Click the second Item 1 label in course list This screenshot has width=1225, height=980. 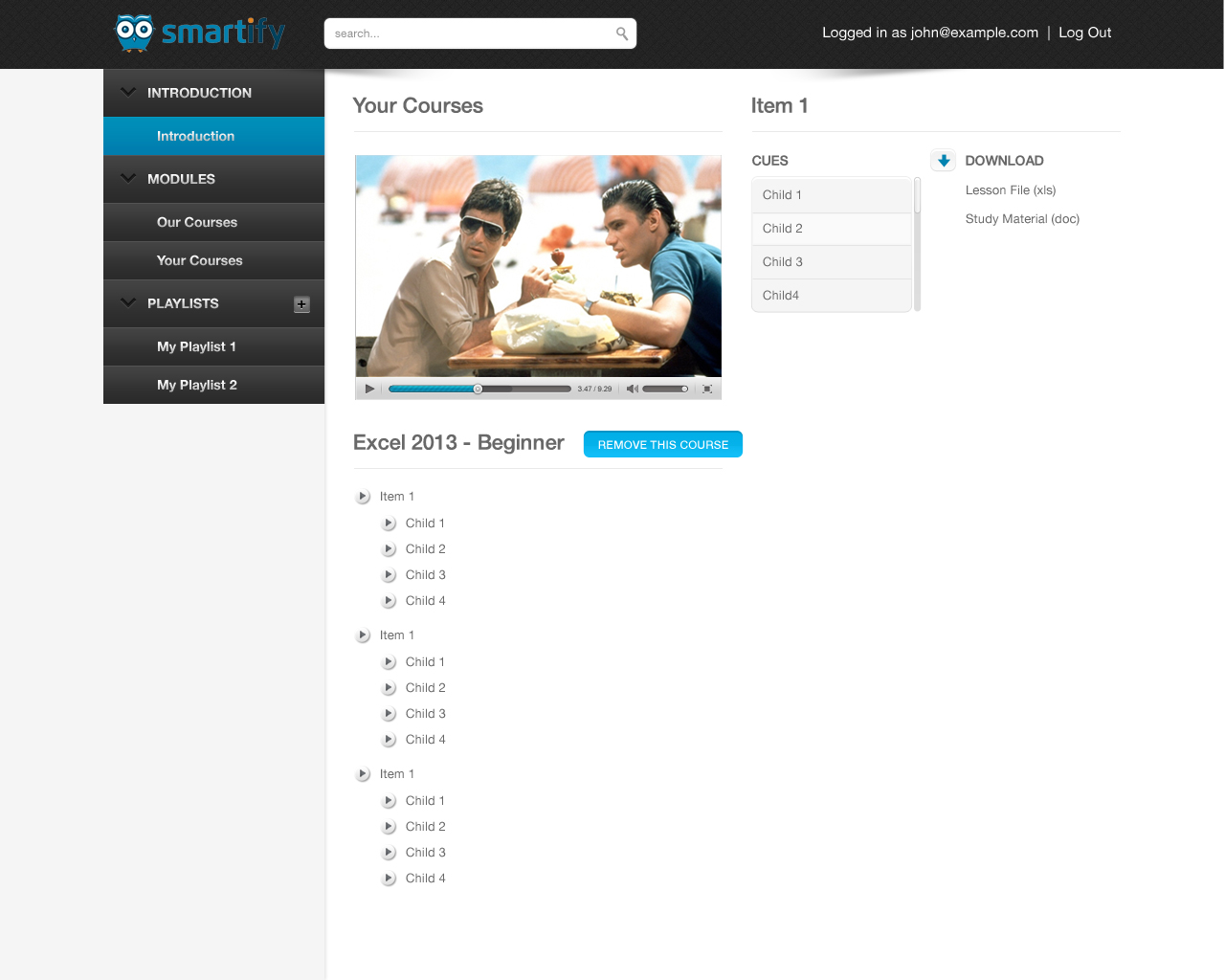click(397, 635)
